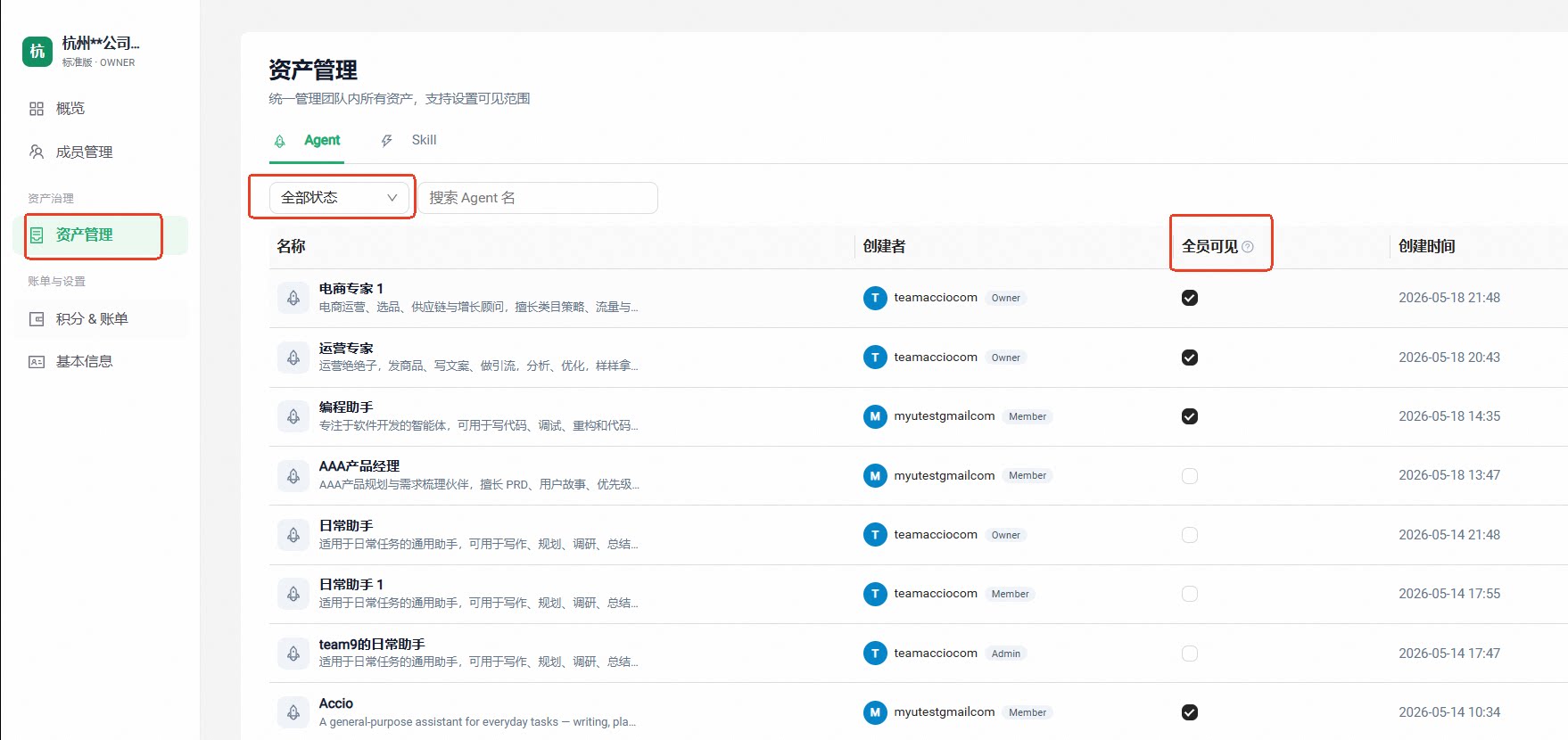Uncheck 全员可见 for 运营专家

(x=1190, y=358)
